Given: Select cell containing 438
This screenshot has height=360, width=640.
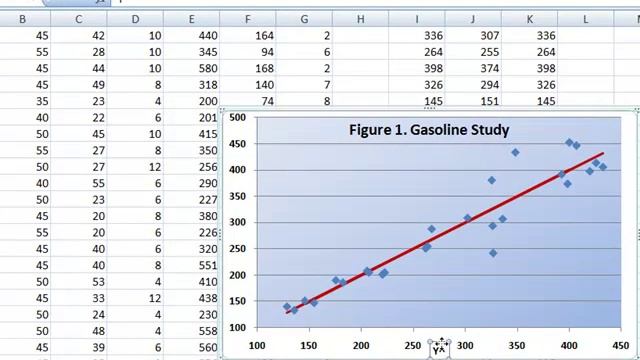Looking at the screenshot, I should click(191, 298).
